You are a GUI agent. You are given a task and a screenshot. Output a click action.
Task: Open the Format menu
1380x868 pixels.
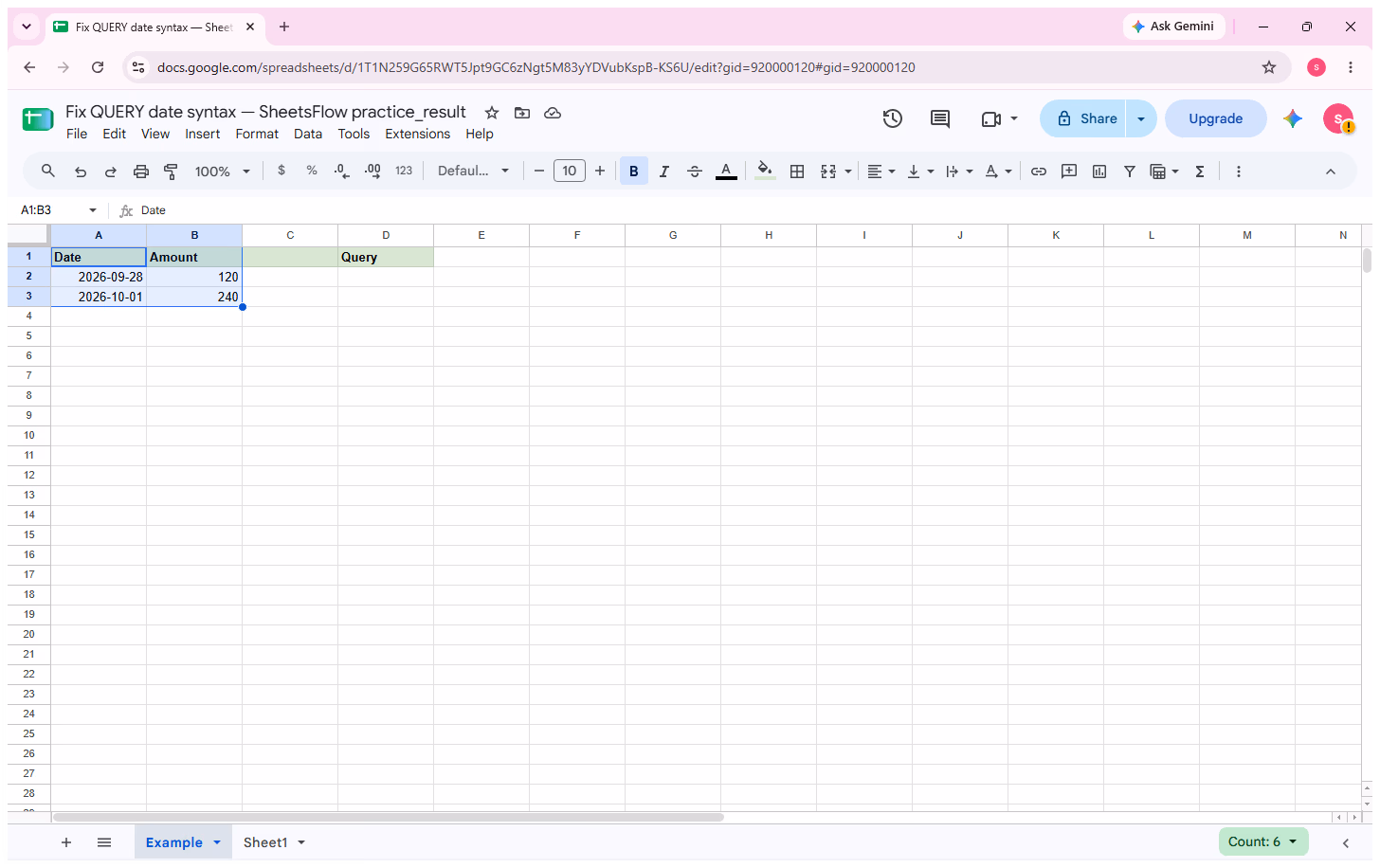coord(257,134)
